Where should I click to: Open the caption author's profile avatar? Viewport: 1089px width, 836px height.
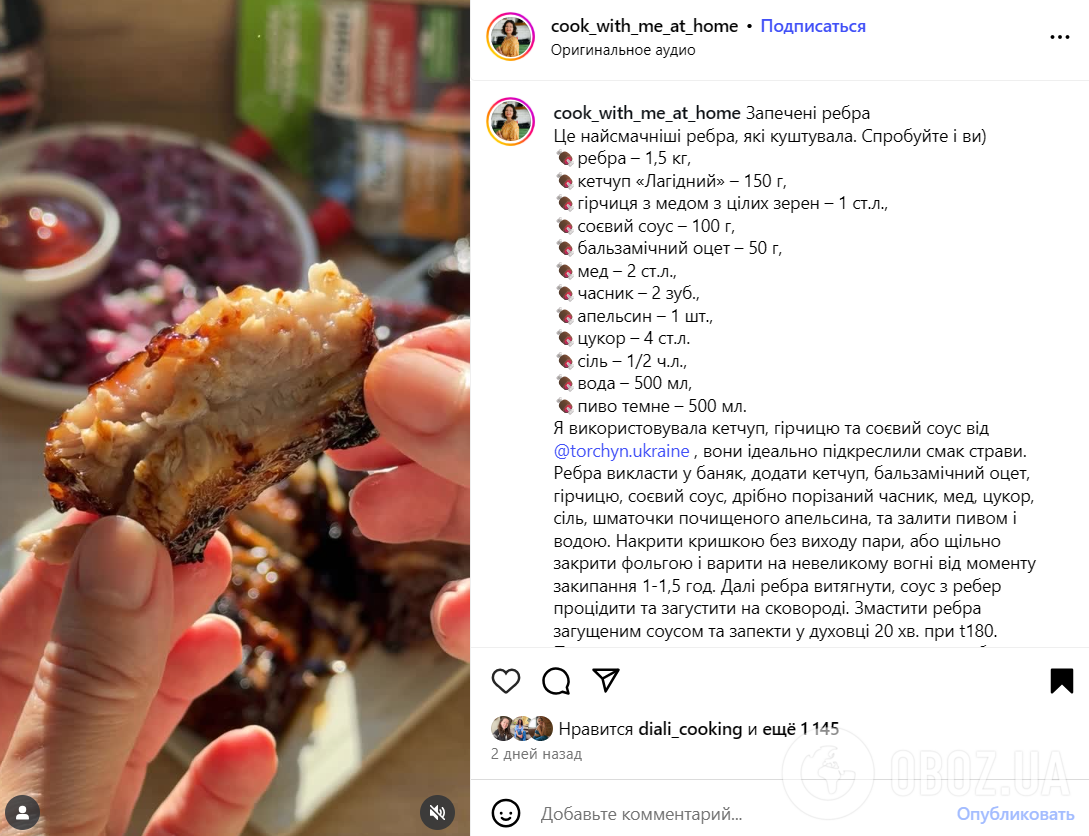pyautogui.click(x=510, y=122)
